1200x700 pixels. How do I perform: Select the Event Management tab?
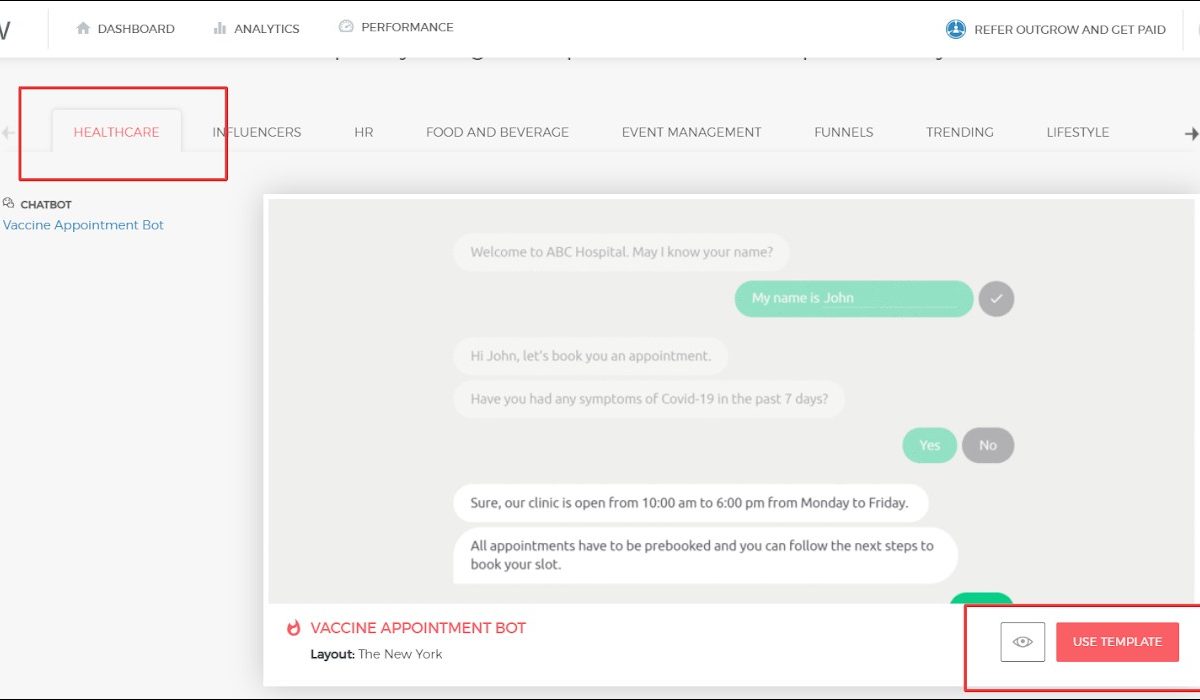(691, 132)
